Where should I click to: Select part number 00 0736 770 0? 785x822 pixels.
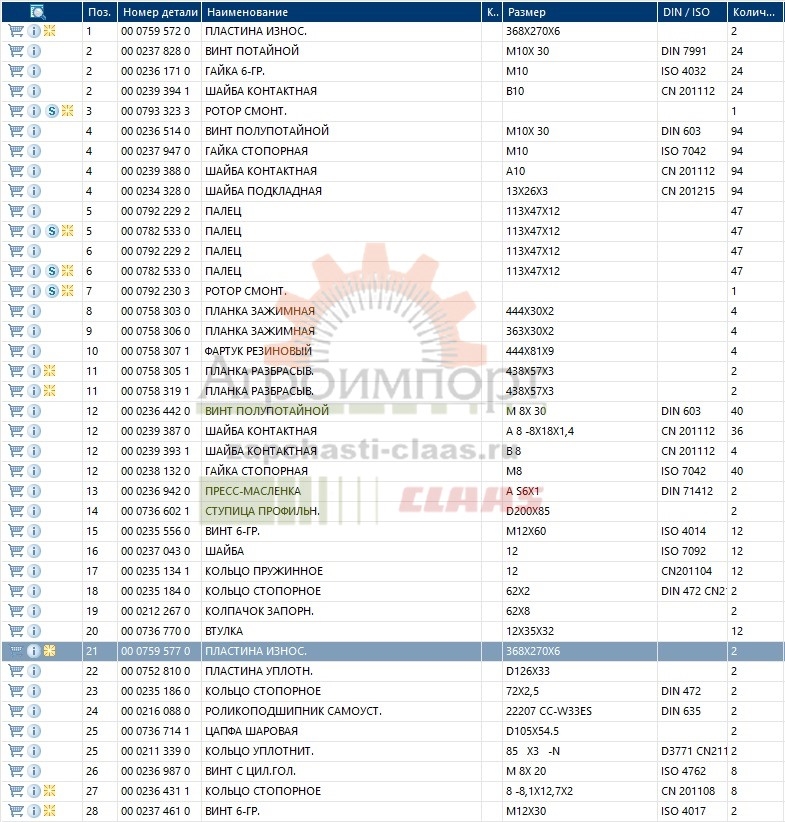(155, 631)
